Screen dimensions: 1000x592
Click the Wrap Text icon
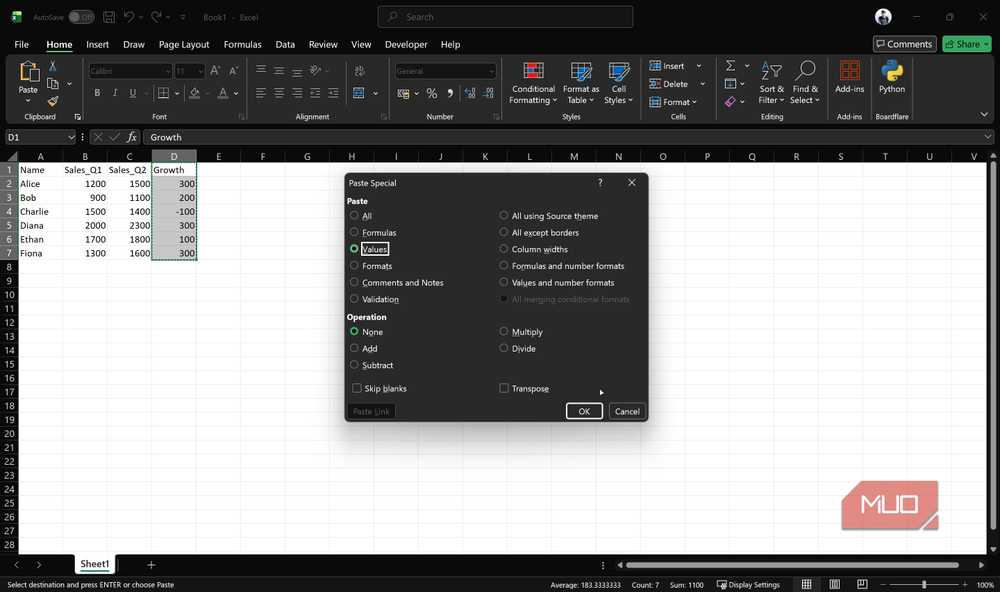[x=360, y=71]
